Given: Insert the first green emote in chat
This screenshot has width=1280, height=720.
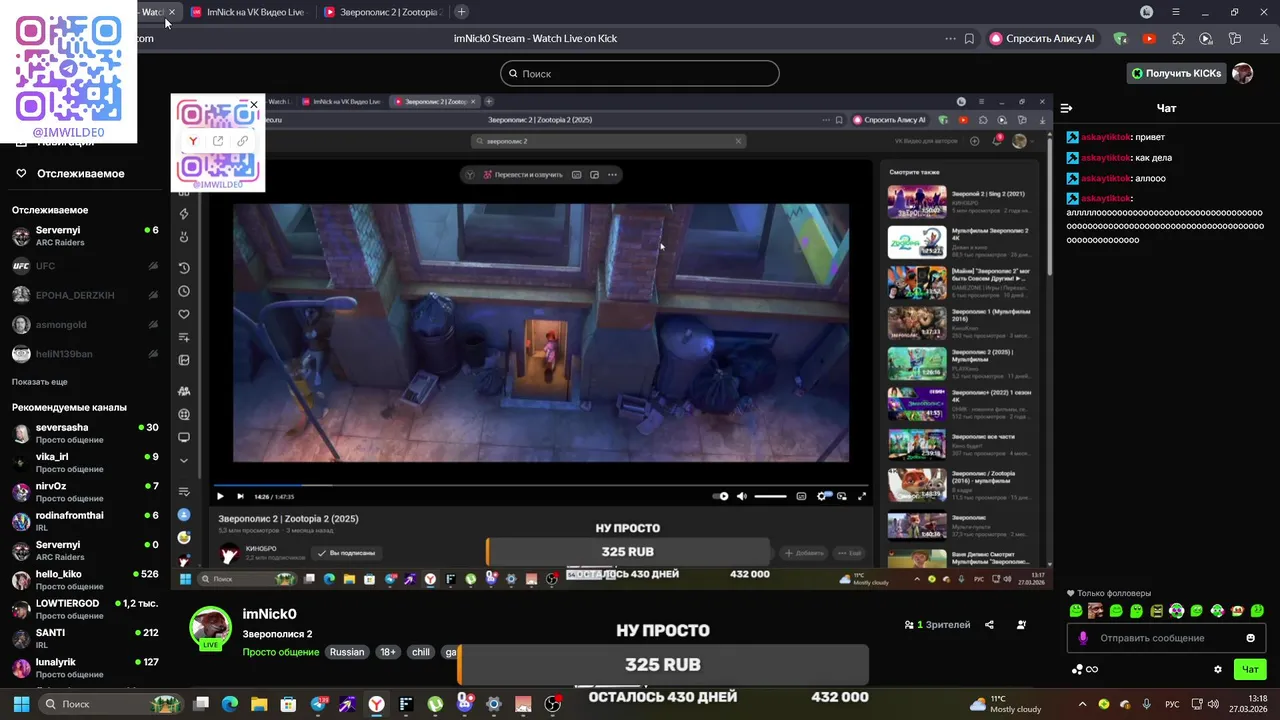Looking at the screenshot, I should (1076, 611).
